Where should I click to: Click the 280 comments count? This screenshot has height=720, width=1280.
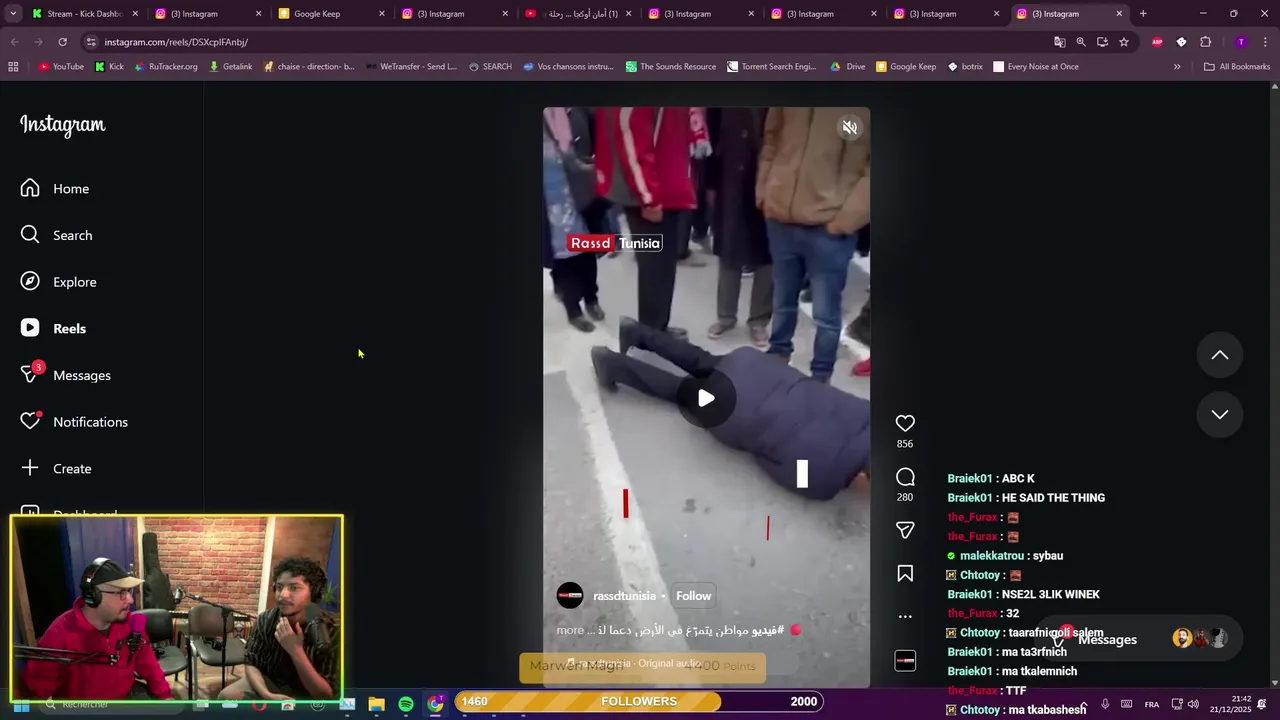[905, 497]
